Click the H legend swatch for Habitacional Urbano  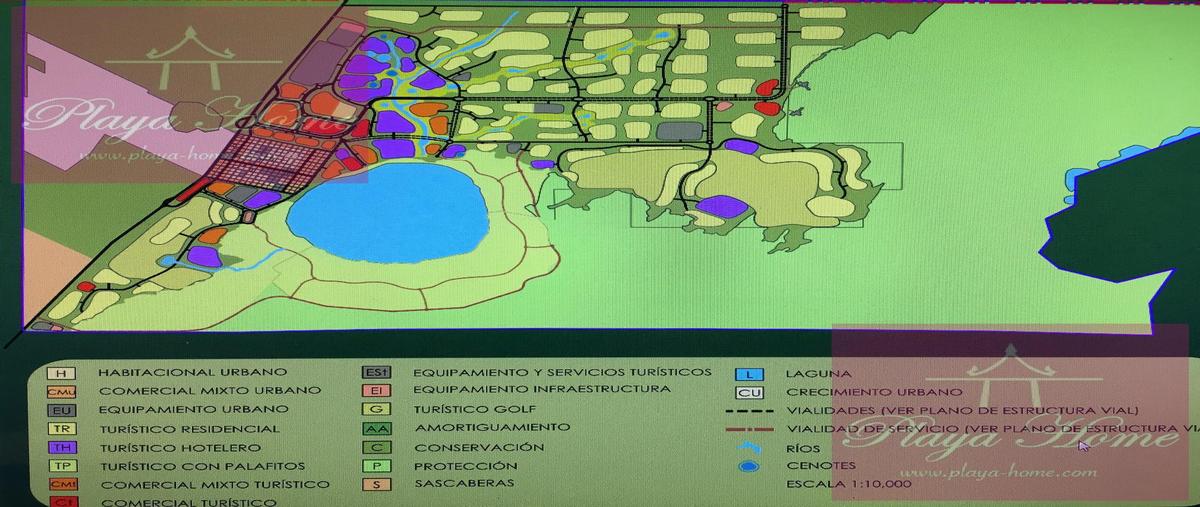click(59, 372)
